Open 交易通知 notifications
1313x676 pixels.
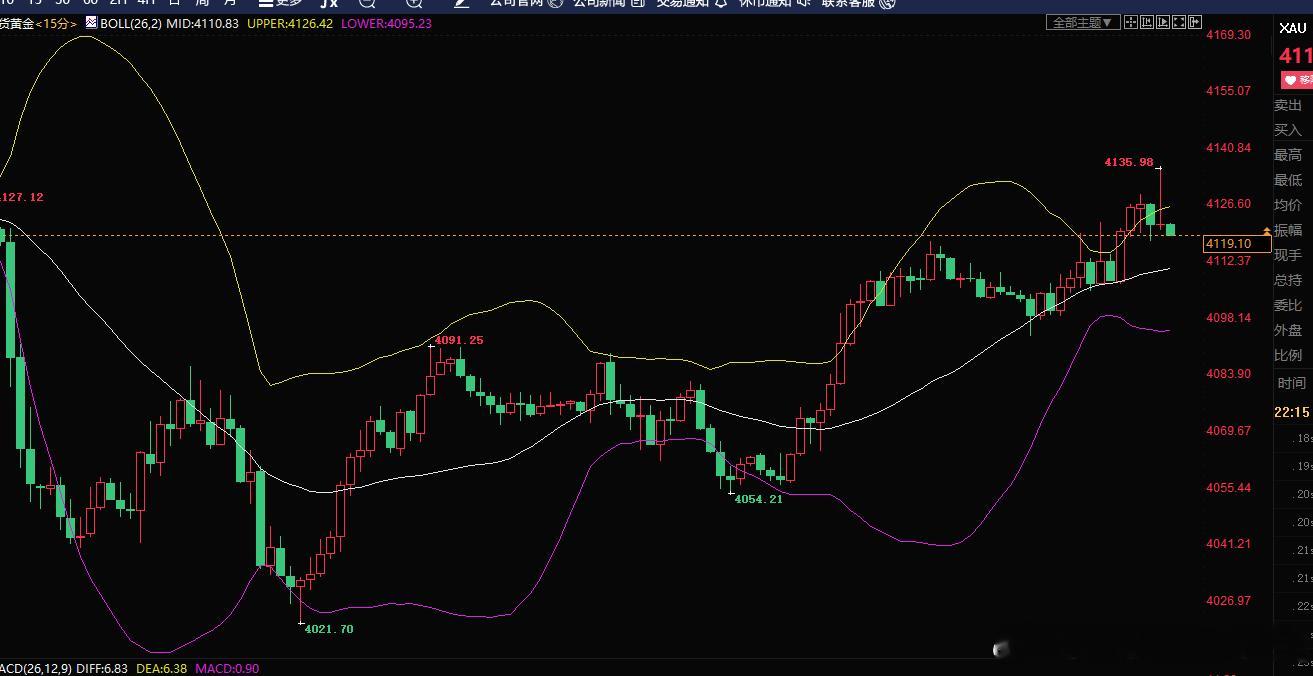coord(692,3)
